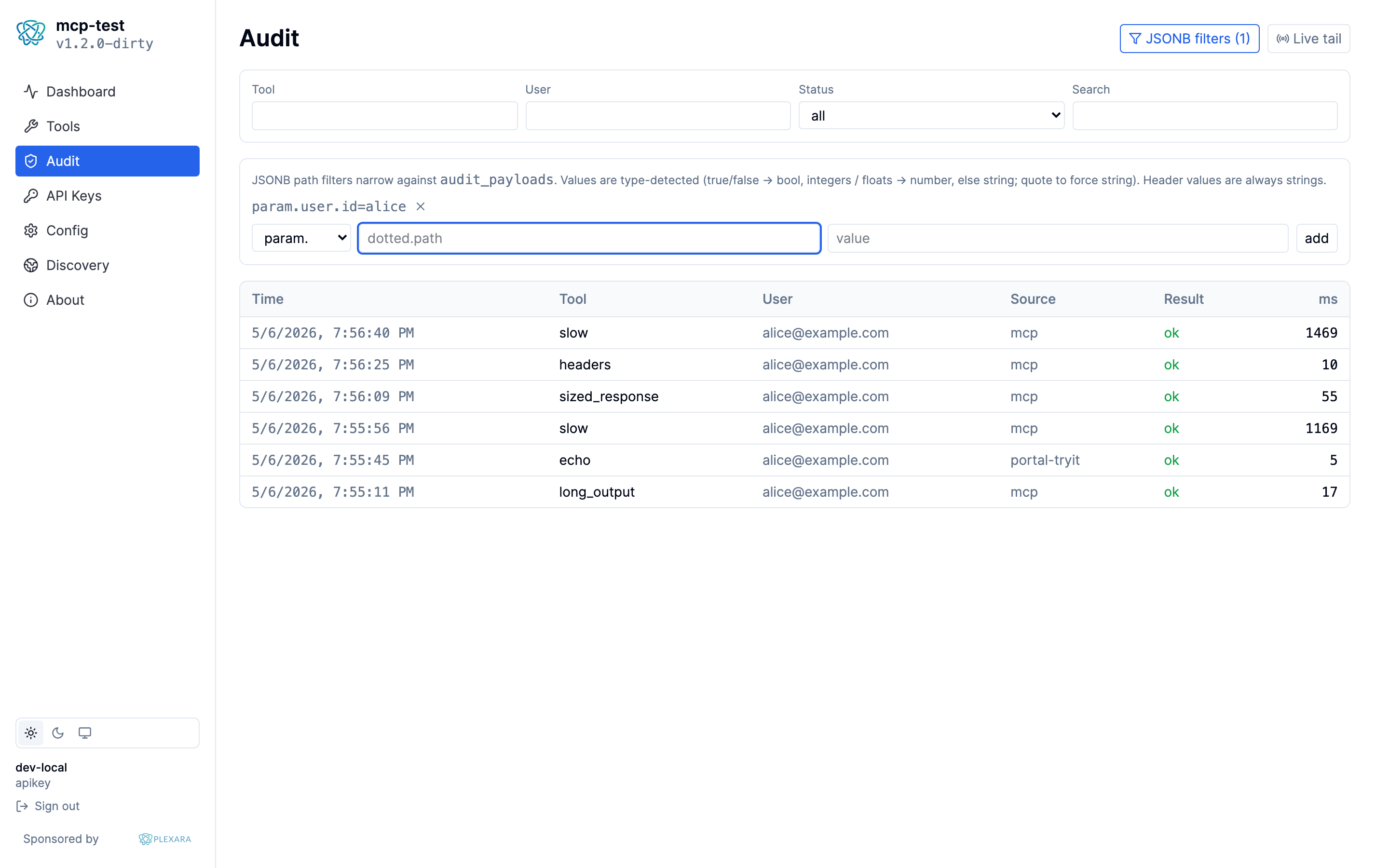Click the value input field
This screenshot has height=868, width=1389.
[1058, 238]
